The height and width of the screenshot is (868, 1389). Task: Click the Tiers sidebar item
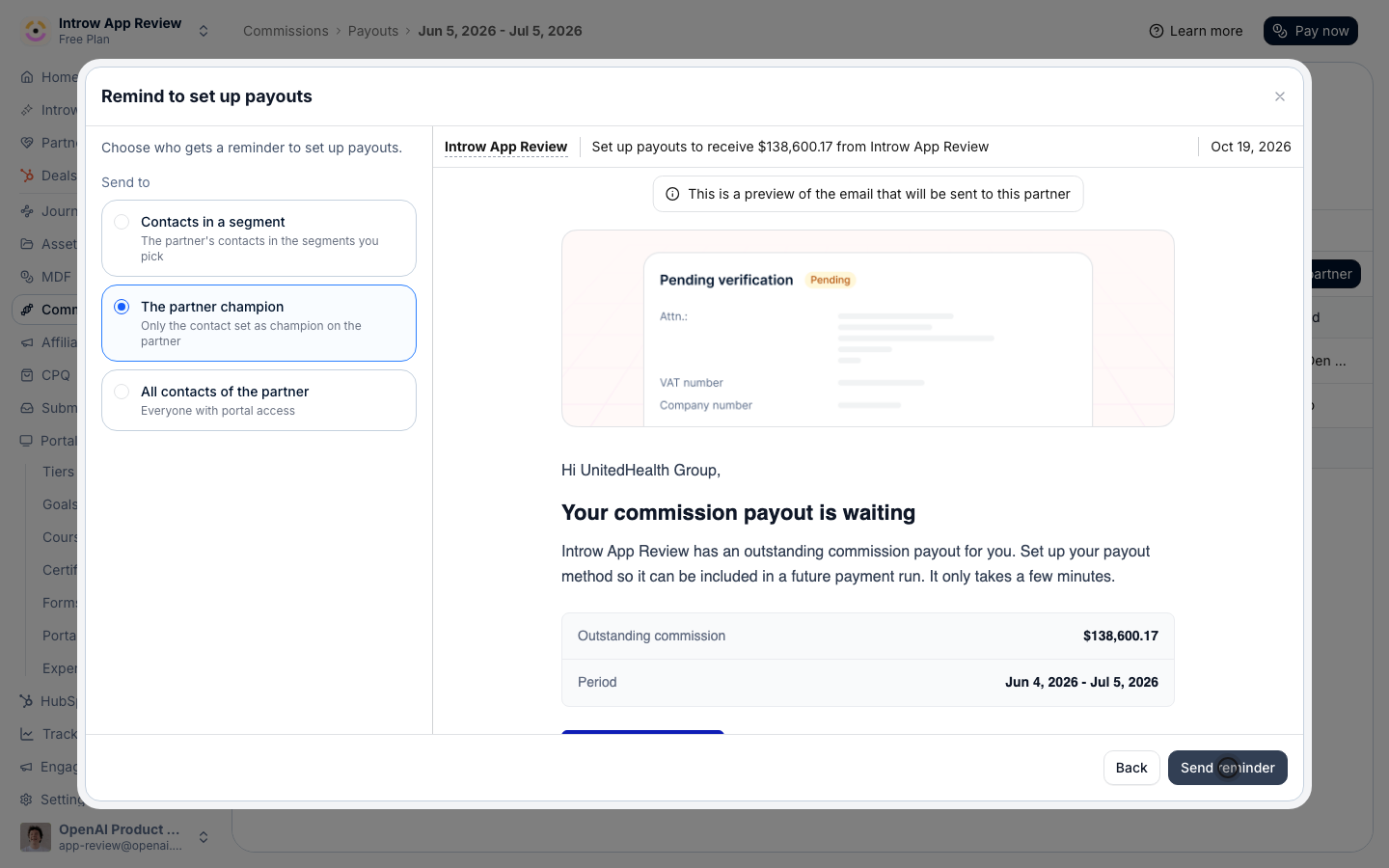[x=58, y=472]
